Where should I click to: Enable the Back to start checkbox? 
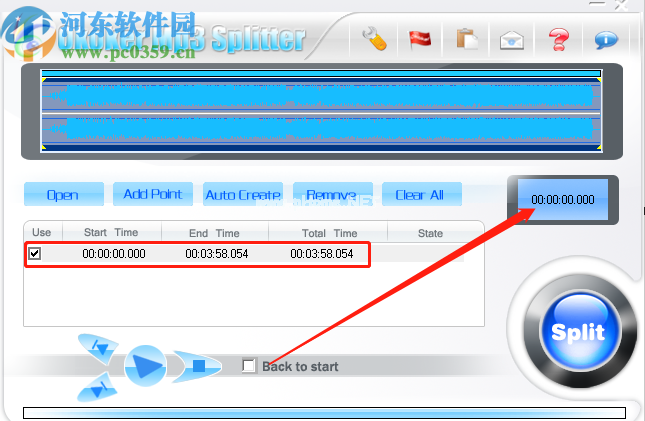tap(249, 366)
